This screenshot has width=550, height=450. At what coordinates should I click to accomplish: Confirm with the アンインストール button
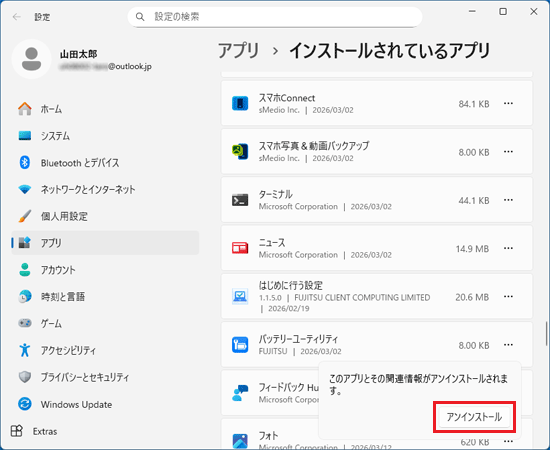(474, 417)
